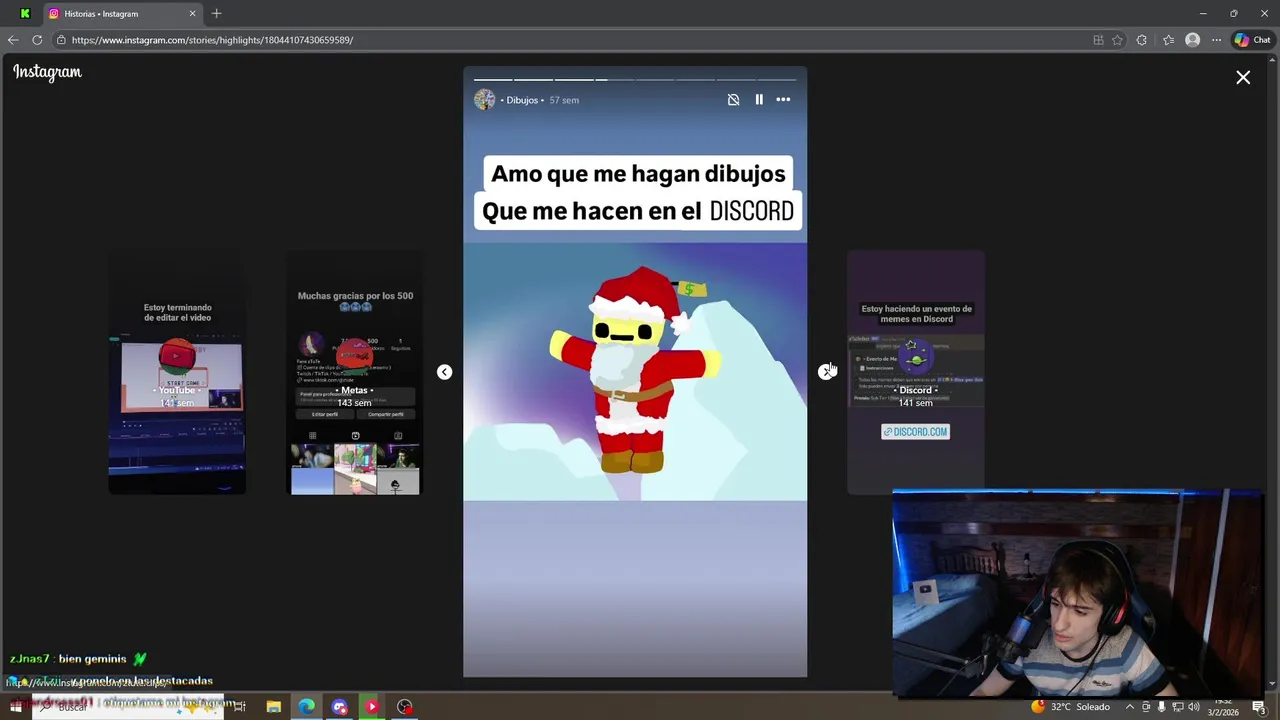
Task: Open OBS Studio in the taskbar
Action: click(x=404, y=706)
